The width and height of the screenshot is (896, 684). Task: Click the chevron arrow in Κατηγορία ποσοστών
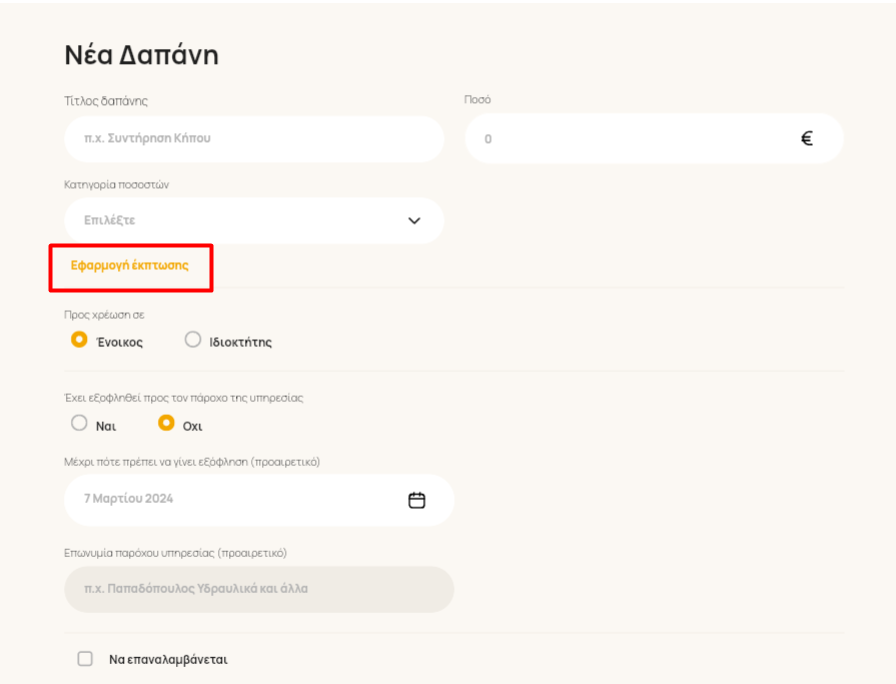click(414, 221)
